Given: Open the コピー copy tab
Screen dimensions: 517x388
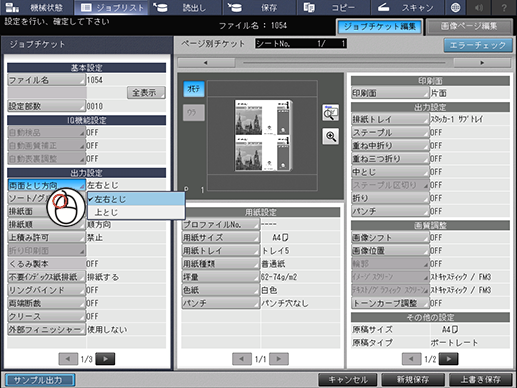Looking at the screenshot, I should pos(333,7).
